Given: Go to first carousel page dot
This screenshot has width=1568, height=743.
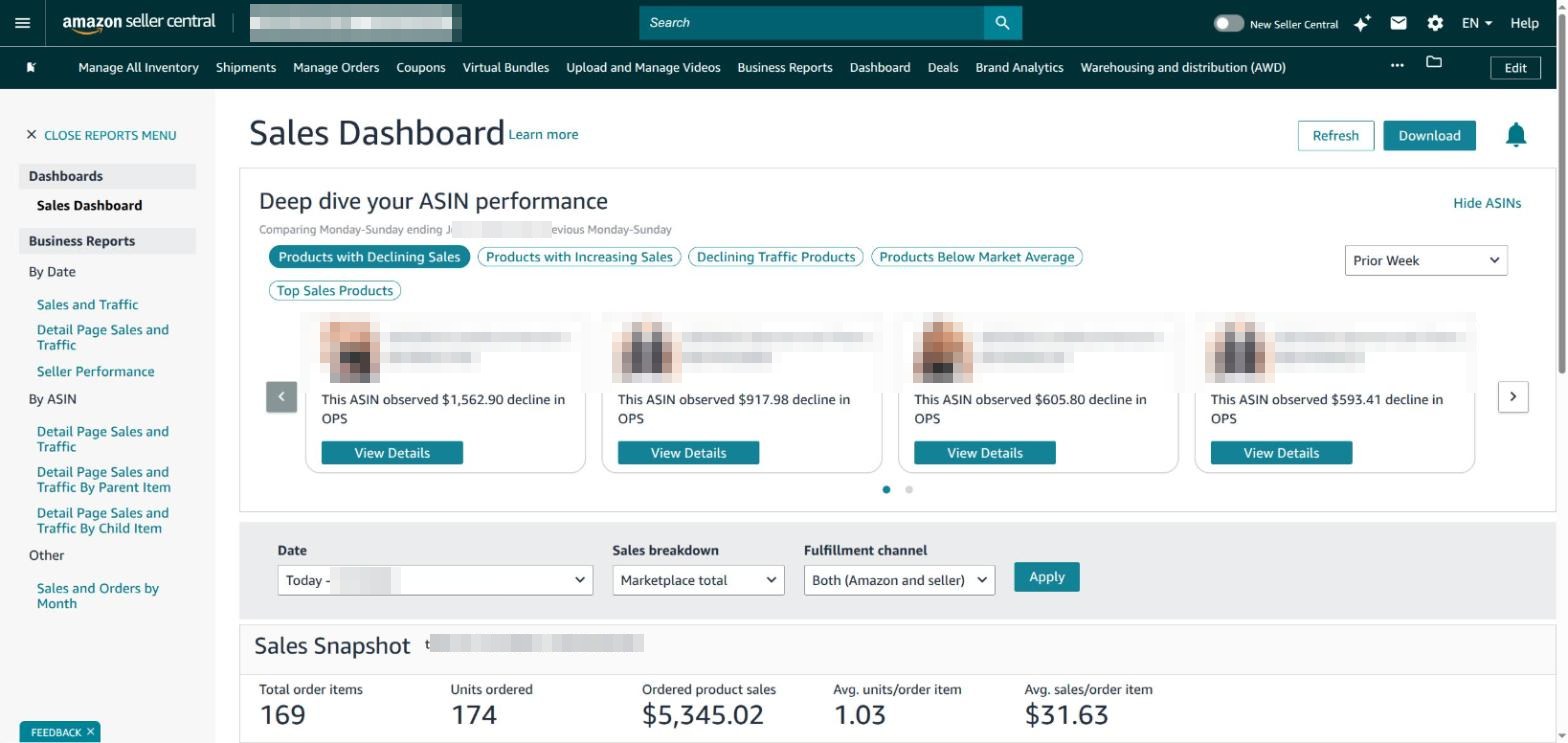Looking at the screenshot, I should [886, 490].
